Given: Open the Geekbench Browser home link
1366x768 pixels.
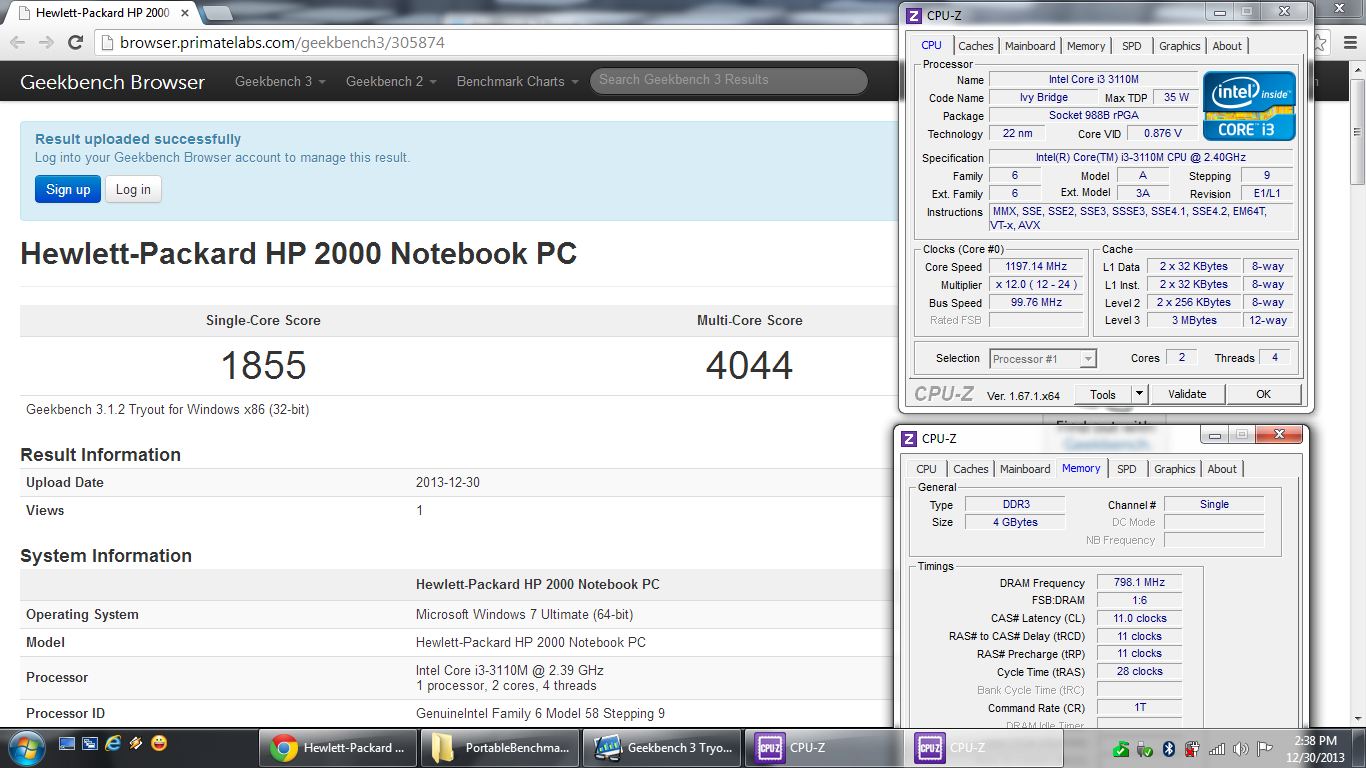Looking at the screenshot, I should [112, 82].
